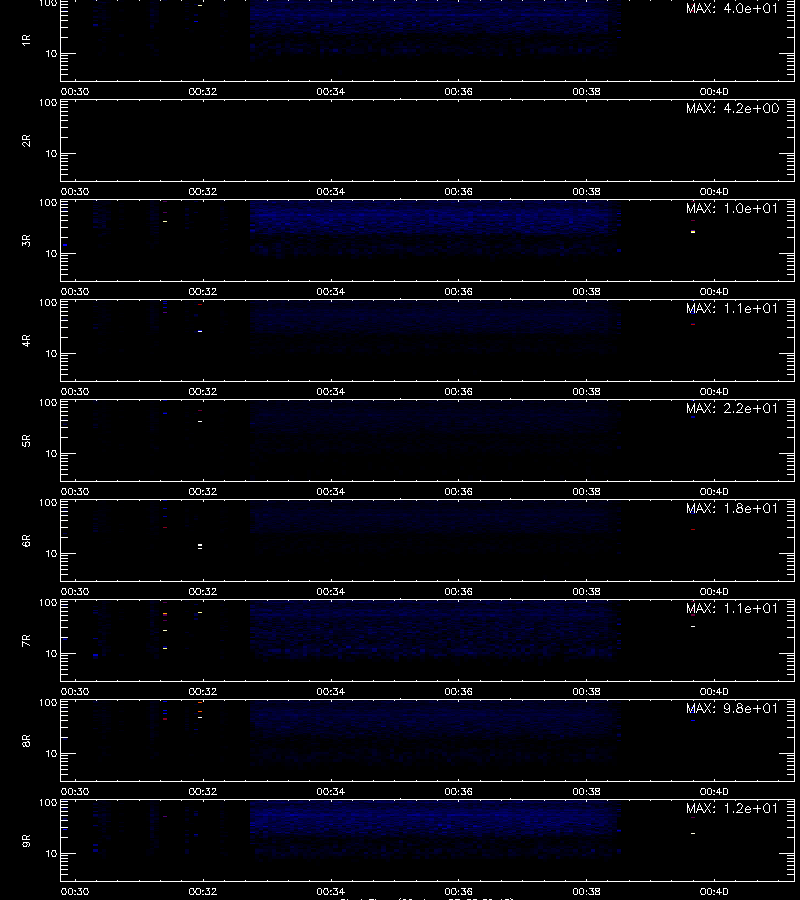The image size is (800, 900).
Task: Click the 4R panel axis label
Action: (x=26, y=340)
